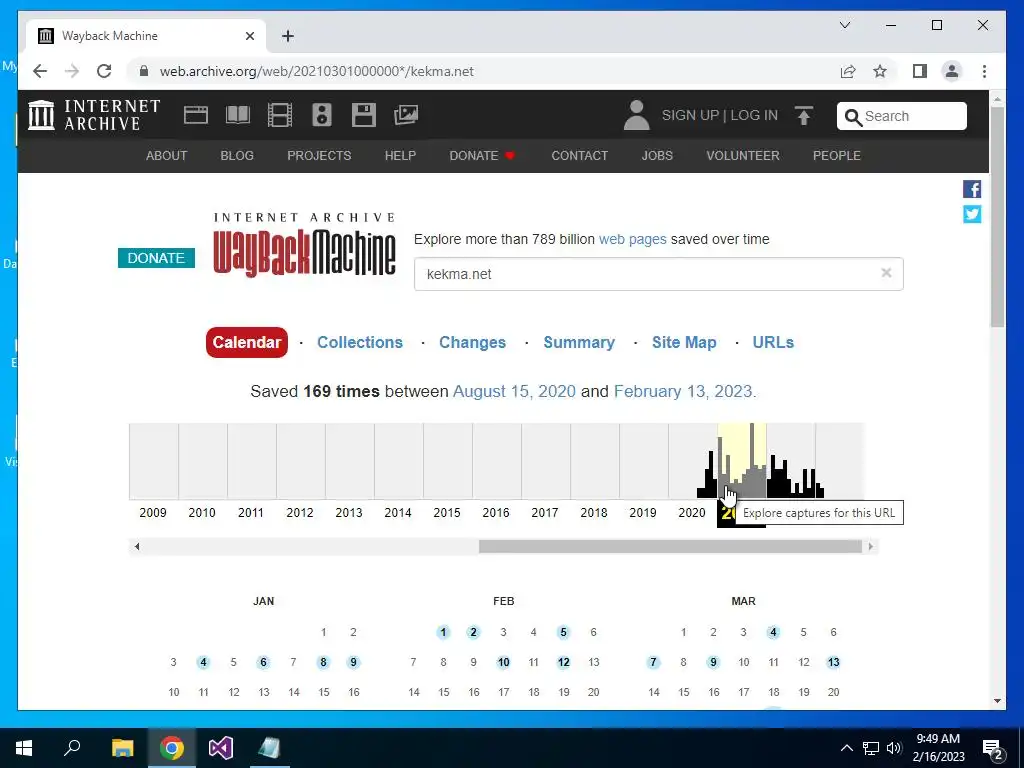This screenshot has width=1024, height=768.
Task: Open the BLOG menu item
Action: [237, 155]
